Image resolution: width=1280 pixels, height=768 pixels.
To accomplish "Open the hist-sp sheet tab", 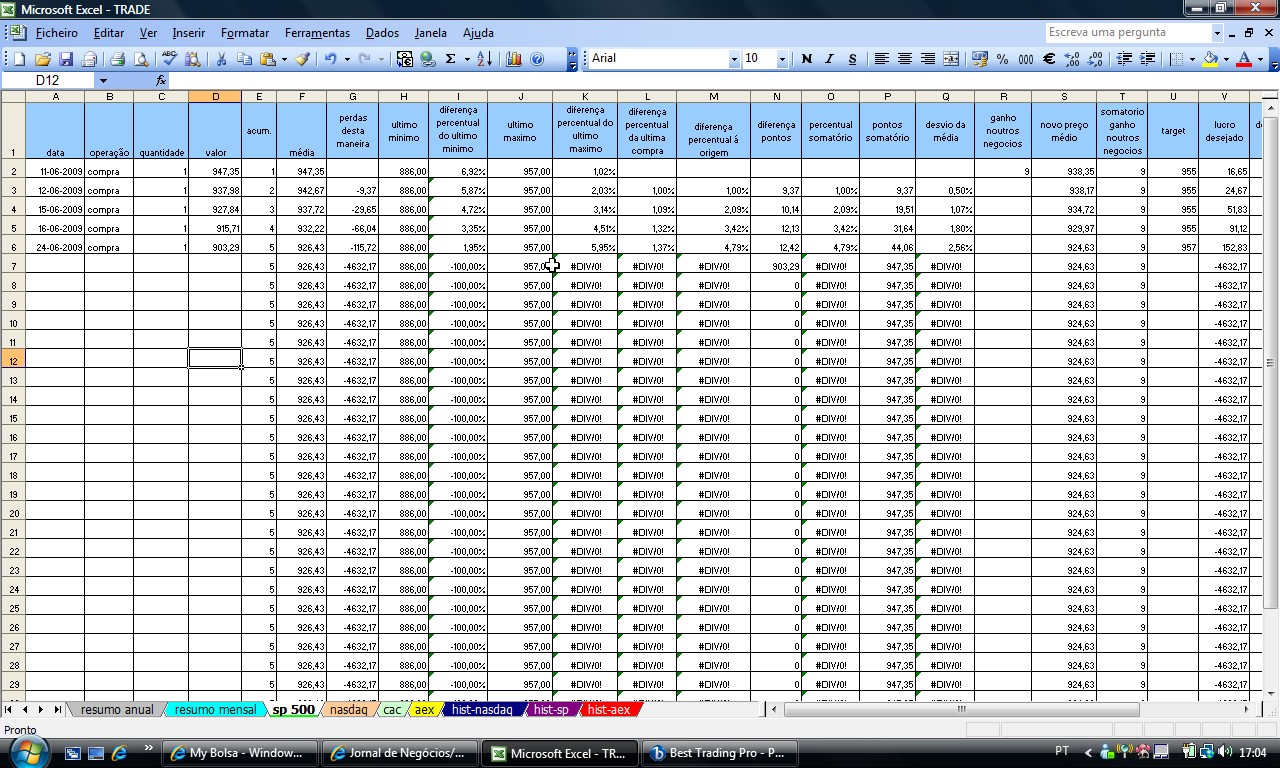I will coord(551,709).
